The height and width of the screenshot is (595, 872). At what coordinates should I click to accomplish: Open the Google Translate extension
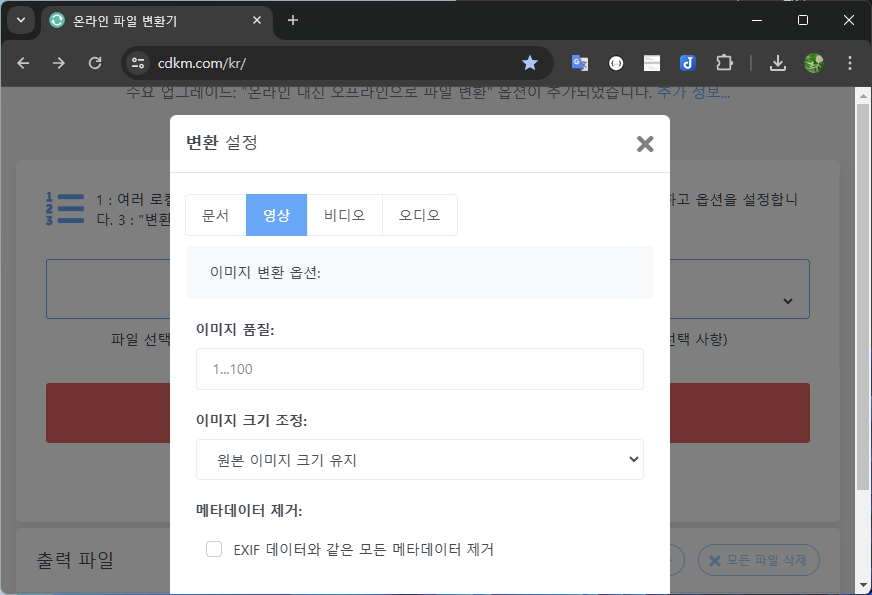coord(579,63)
